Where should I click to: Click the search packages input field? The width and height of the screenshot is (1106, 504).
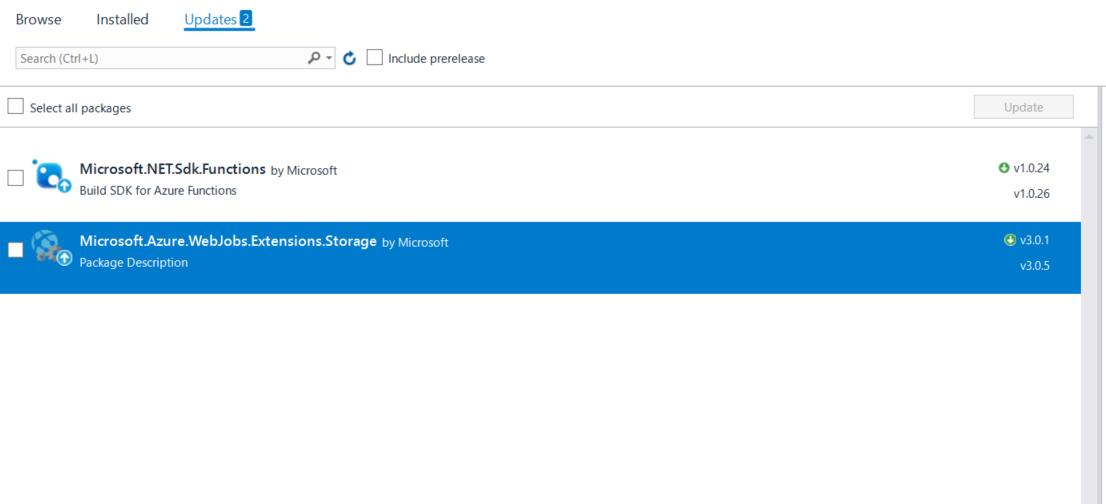point(160,59)
